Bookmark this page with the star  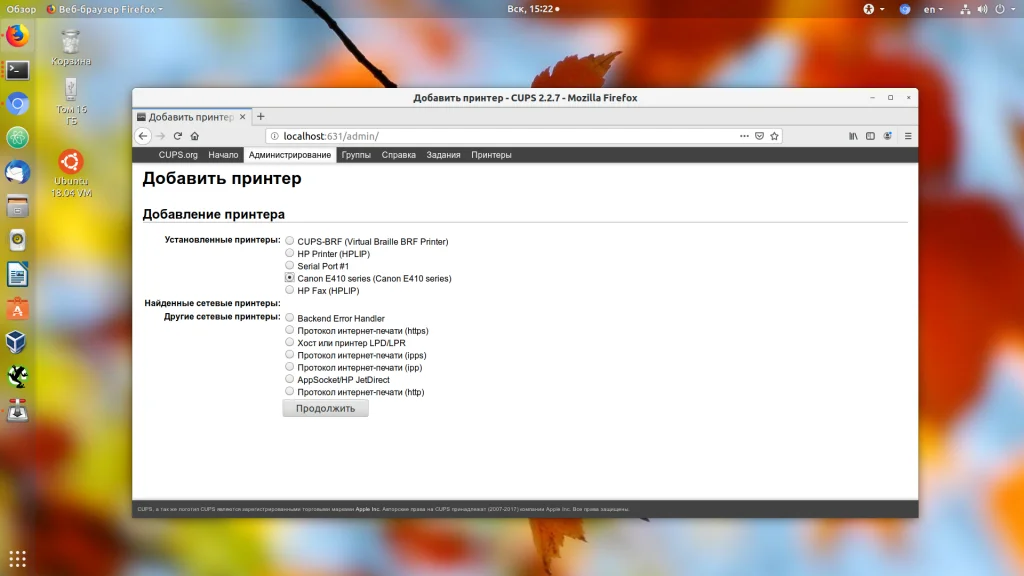775,136
